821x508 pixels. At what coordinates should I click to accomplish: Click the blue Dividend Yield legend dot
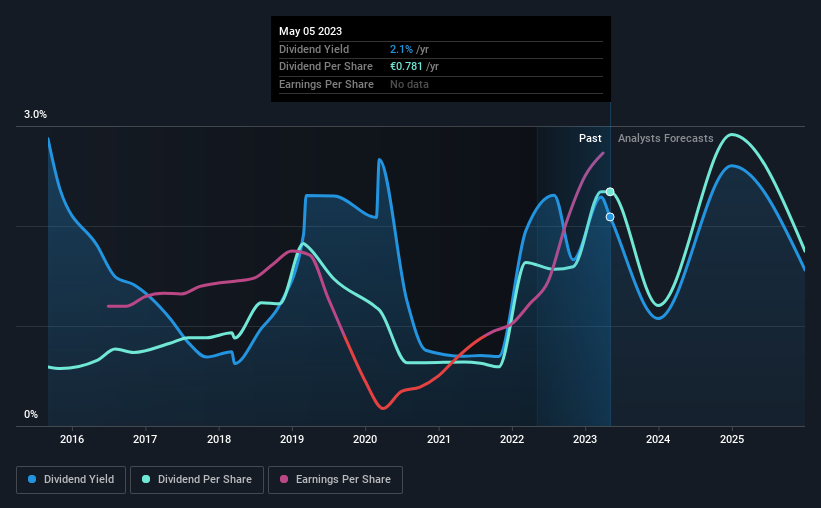[32, 479]
